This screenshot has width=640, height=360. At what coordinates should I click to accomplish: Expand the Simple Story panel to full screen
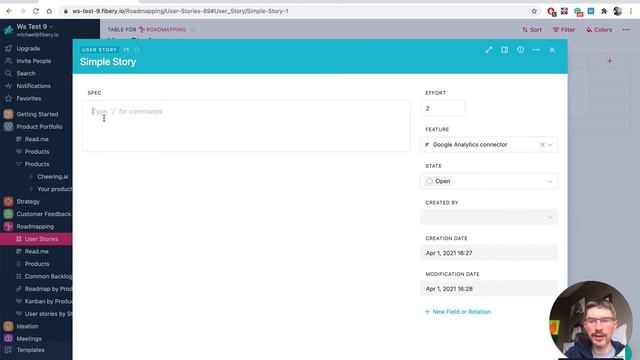489,50
